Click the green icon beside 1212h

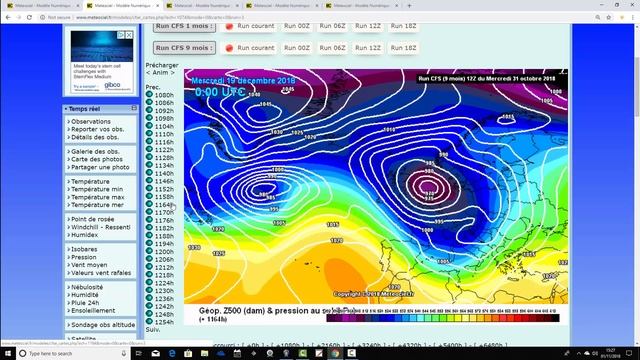[149, 267]
